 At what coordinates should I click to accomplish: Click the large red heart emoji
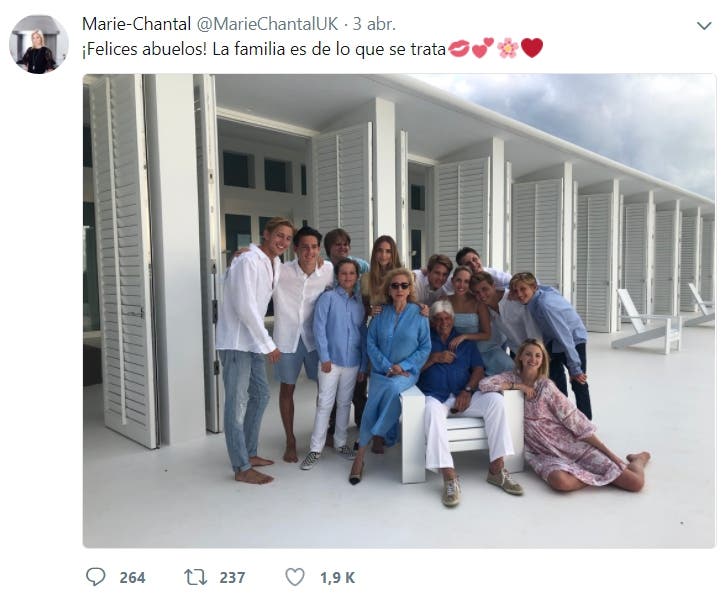click(x=532, y=48)
